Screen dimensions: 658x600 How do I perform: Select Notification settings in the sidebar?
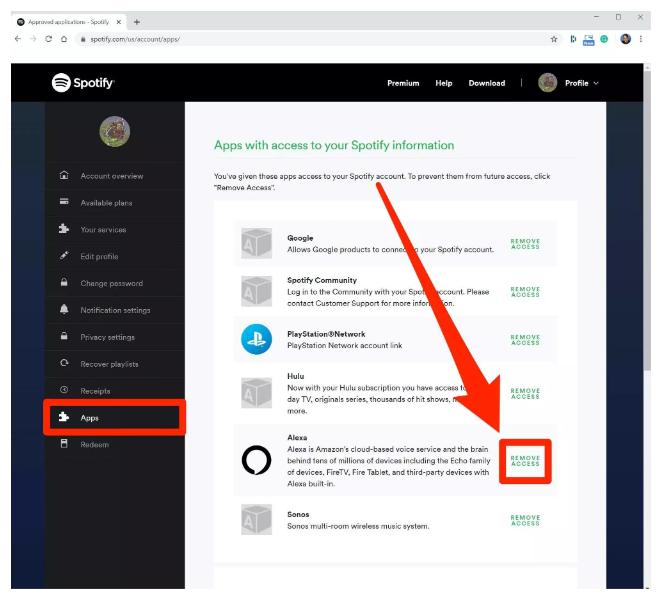pos(115,310)
